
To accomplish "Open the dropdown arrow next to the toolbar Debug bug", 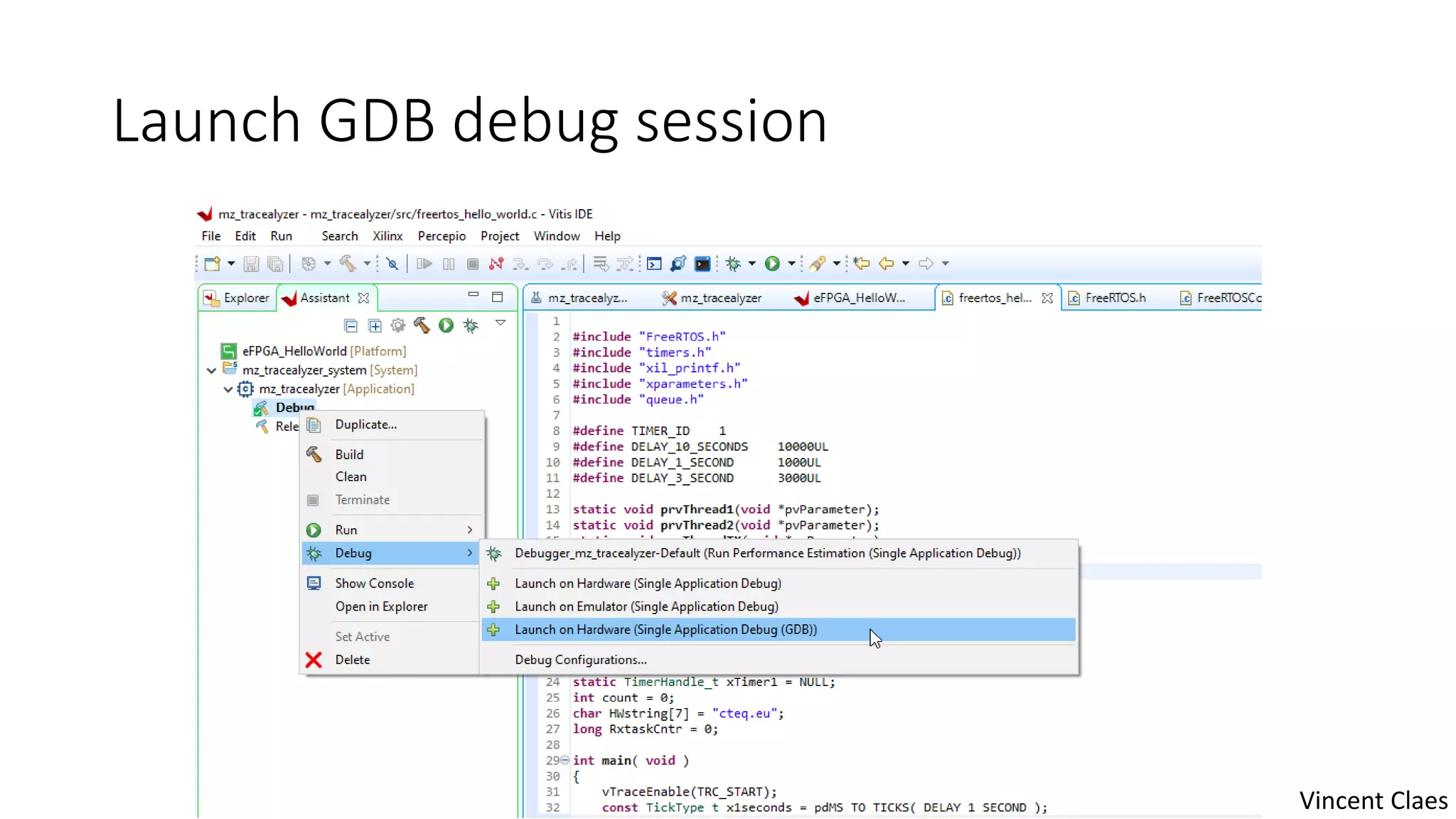I will pos(752,264).
